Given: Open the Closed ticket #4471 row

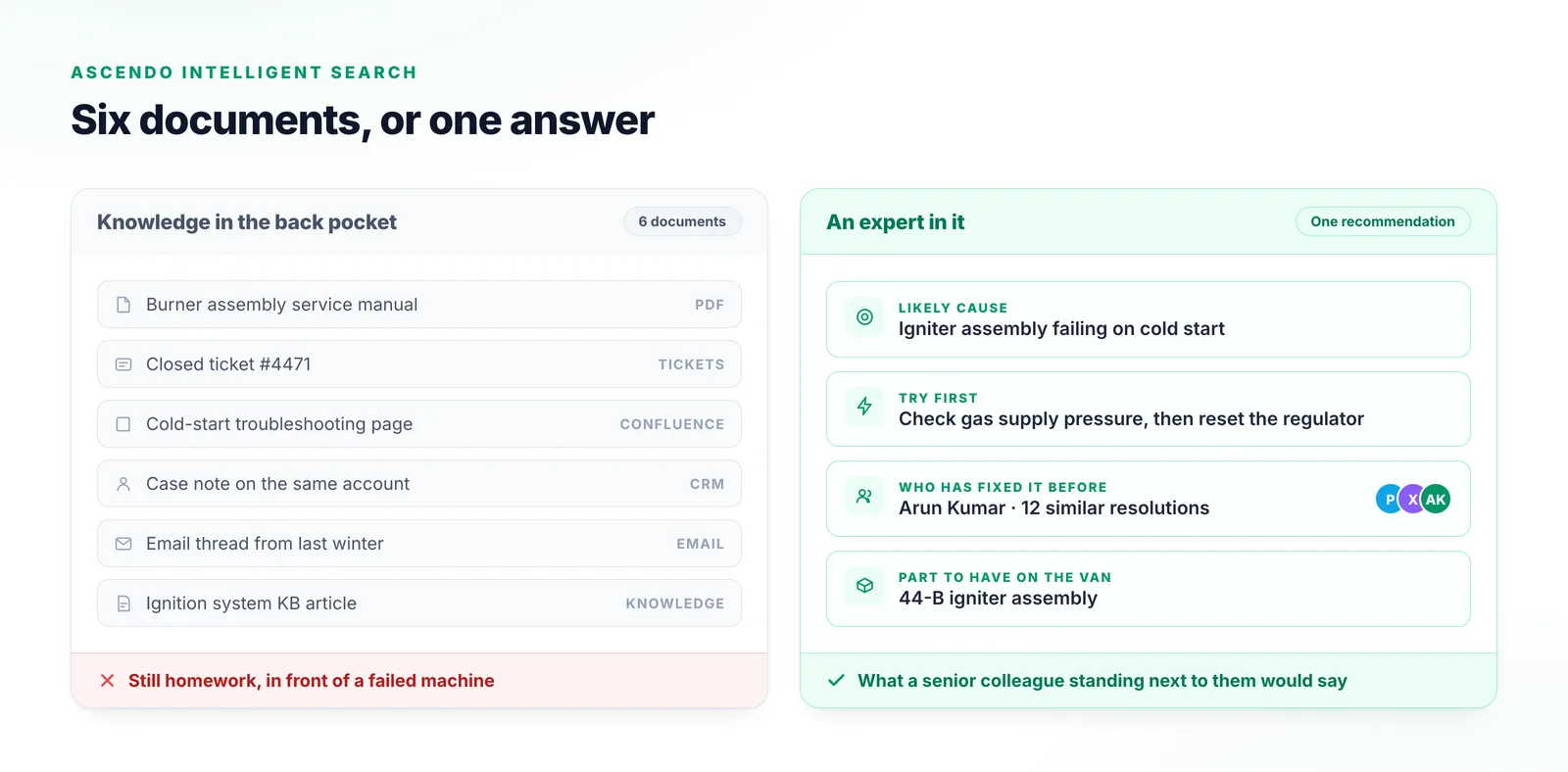Looking at the screenshot, I should 419,364.
